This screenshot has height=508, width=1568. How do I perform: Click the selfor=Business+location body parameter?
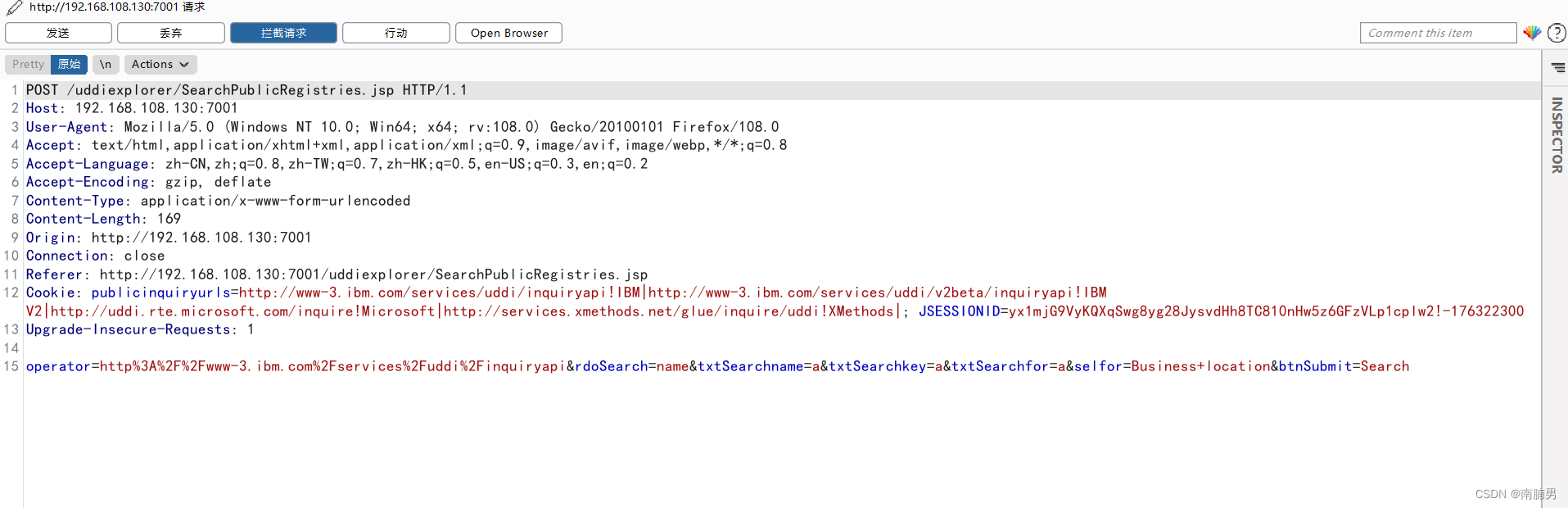[x=1172, y=366]
